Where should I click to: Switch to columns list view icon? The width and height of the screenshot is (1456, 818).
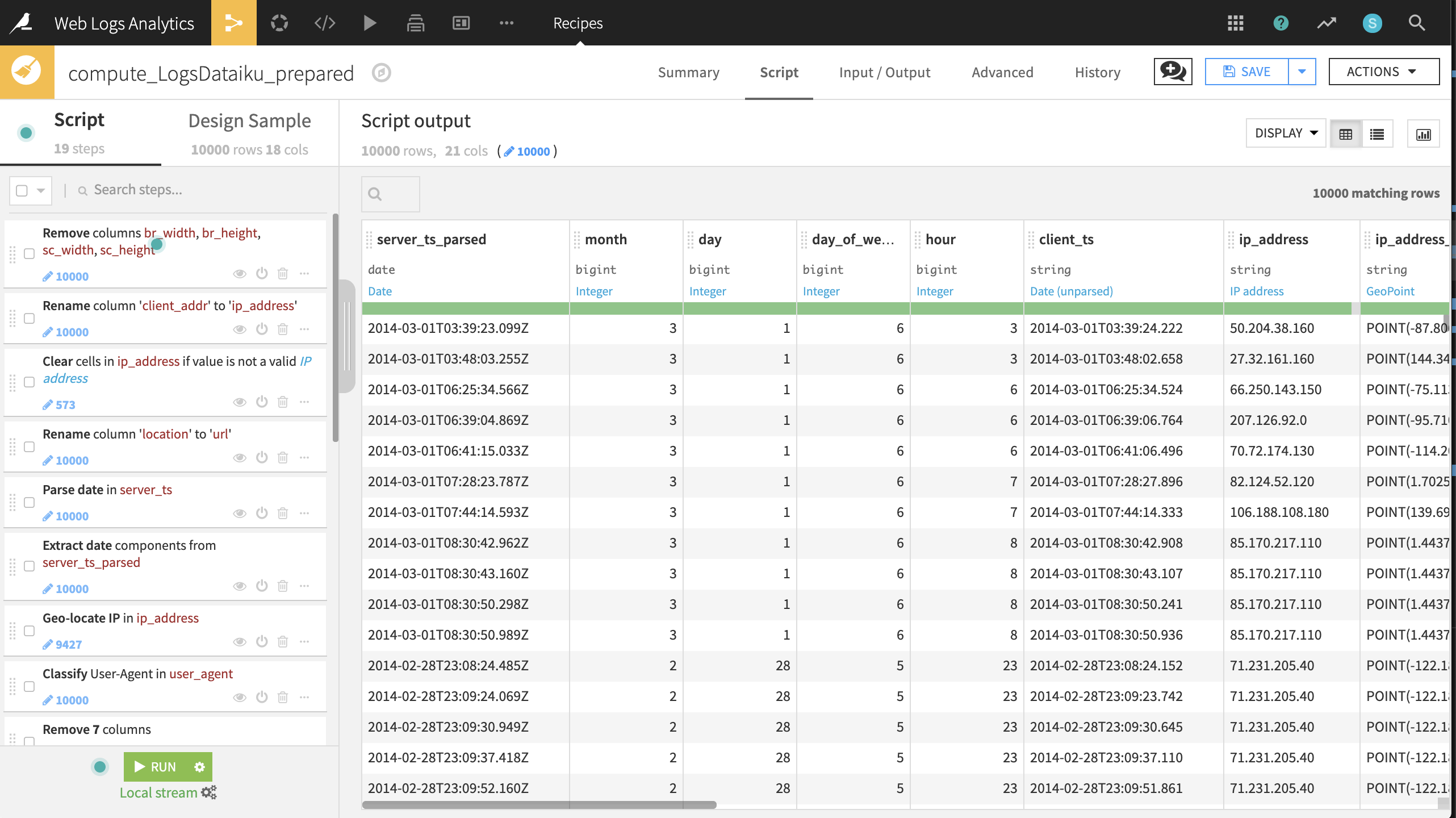[x=1377, y=134]
